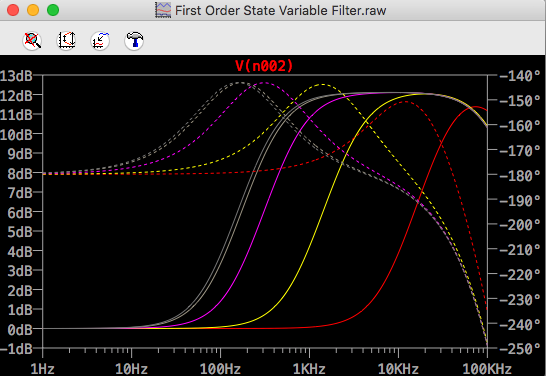Select the V(n002) trace label
Viewport: 546px width, 376px height.
click(x=264, y=65)
